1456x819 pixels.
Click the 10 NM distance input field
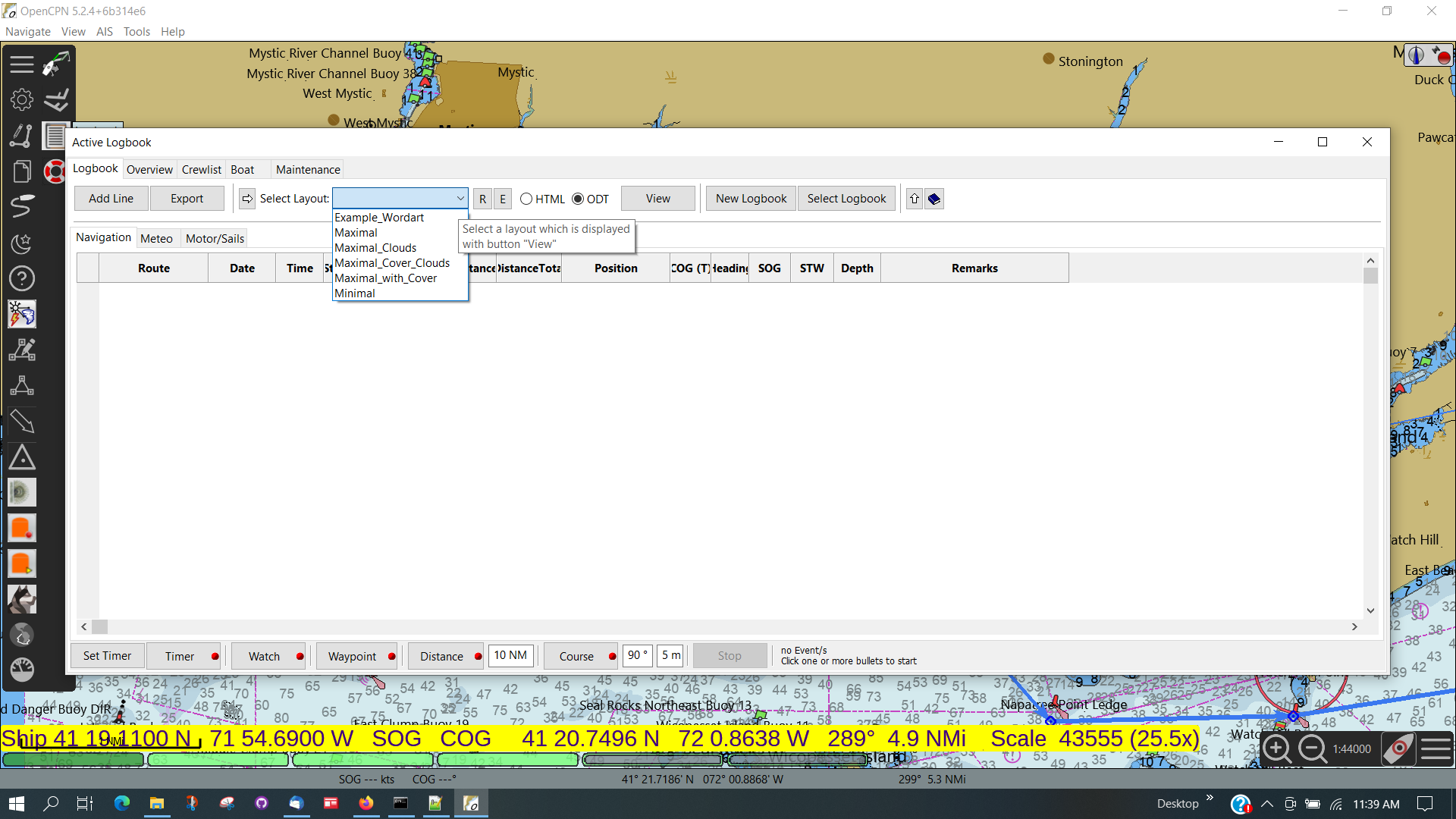click(510, 655)
